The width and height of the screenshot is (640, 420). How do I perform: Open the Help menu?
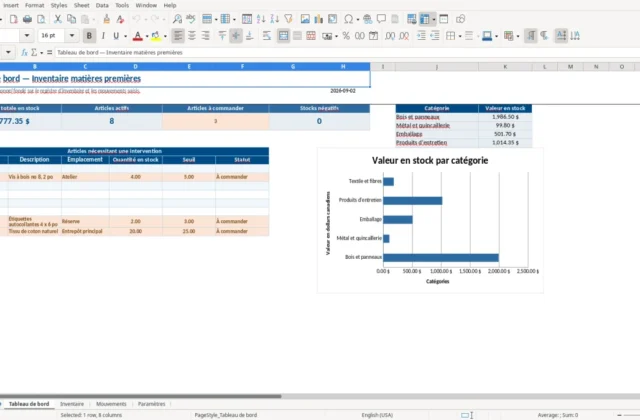pyautogui.click(x=170, y=5)
